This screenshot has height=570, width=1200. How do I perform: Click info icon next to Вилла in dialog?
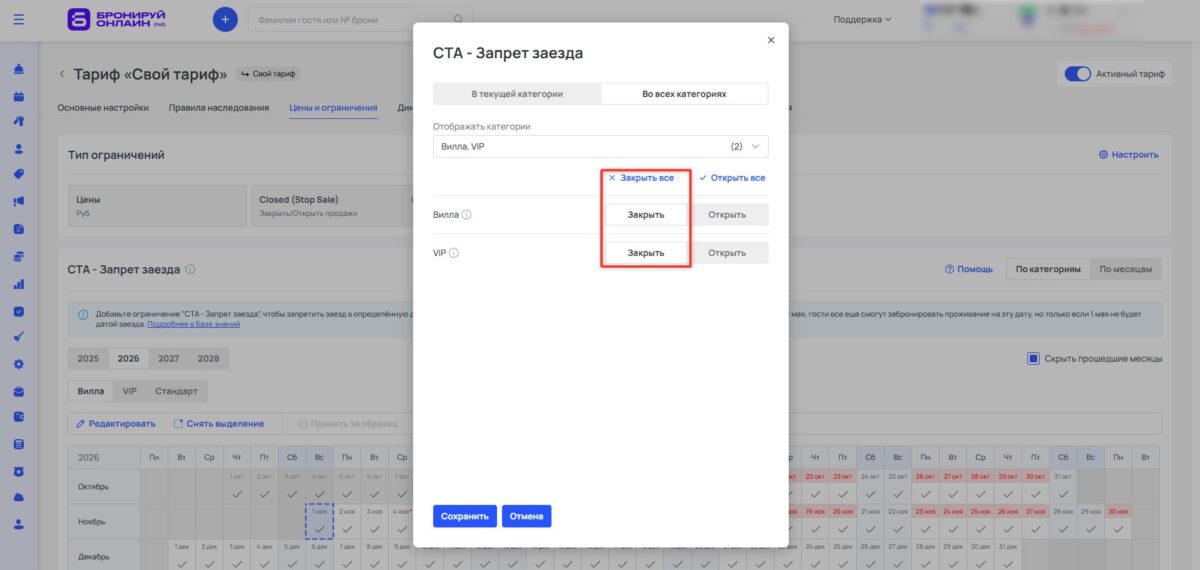467,214
